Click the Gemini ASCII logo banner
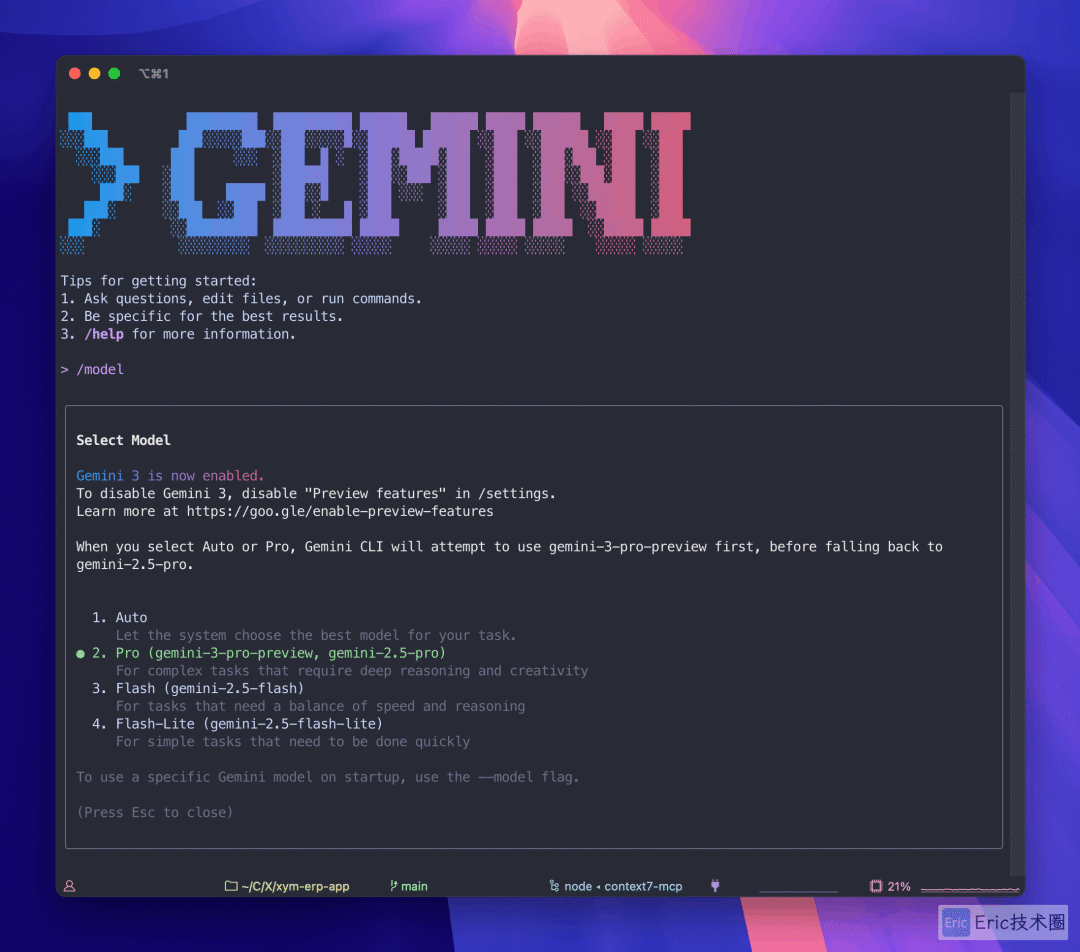Image resolution: width=1080 pixels, height=952 pixels. click(x=380, y=180)
